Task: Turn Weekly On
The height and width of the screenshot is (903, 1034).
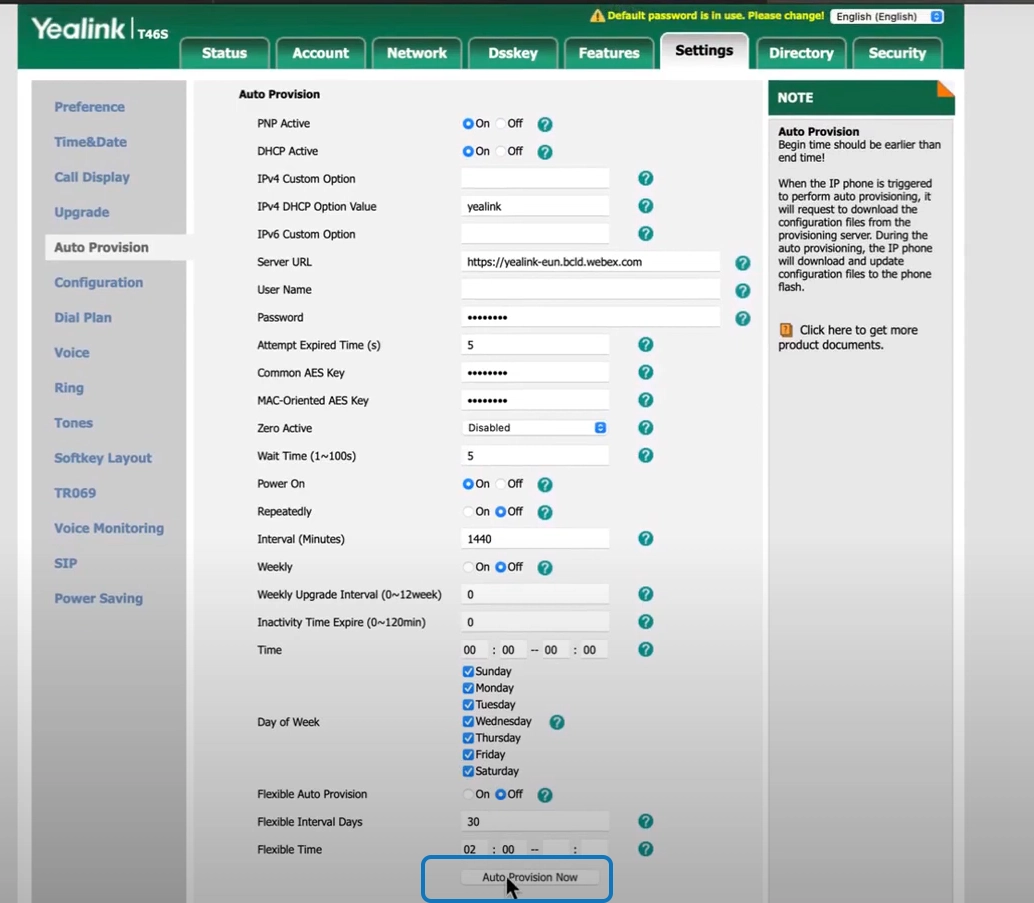Action: [x=468, y=567]
